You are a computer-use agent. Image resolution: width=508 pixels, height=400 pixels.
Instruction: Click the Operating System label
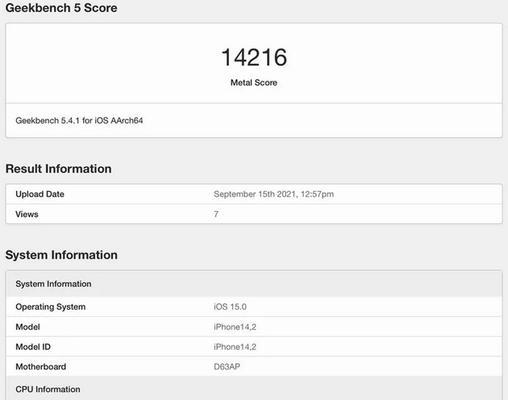pos(50,307)
